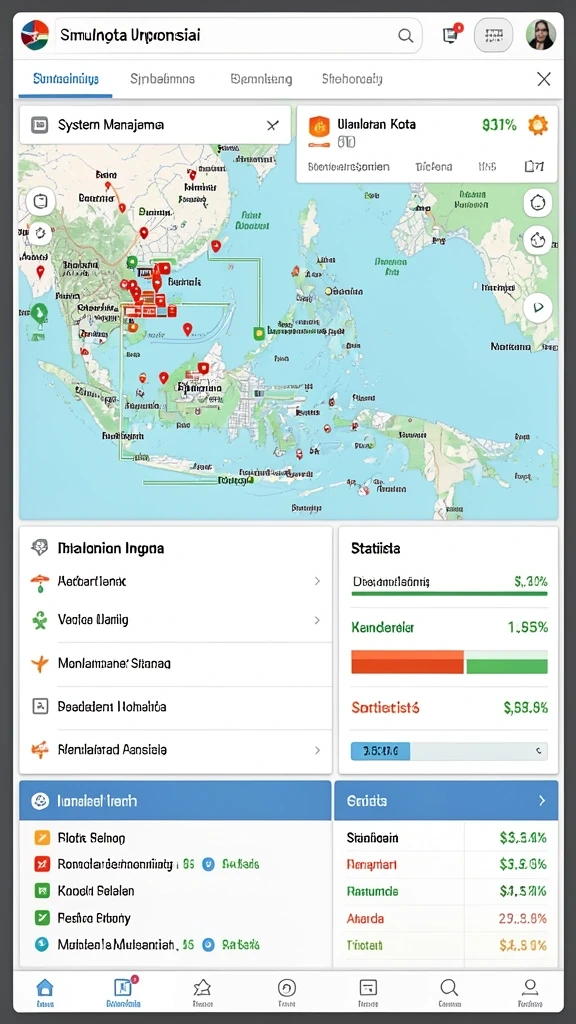
Task: Click the yellow-green marker in map center
Action: [259, 332]
